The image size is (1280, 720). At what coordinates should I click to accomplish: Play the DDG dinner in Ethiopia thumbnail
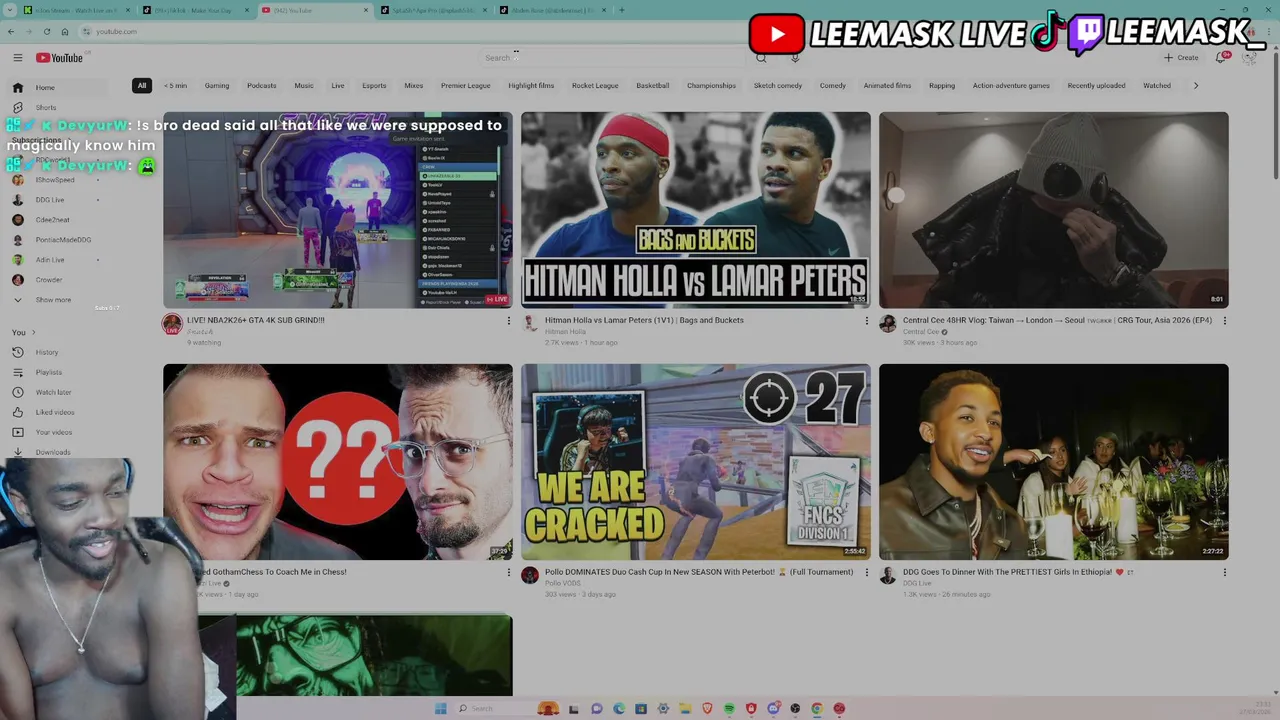(x=1053, y=461)
